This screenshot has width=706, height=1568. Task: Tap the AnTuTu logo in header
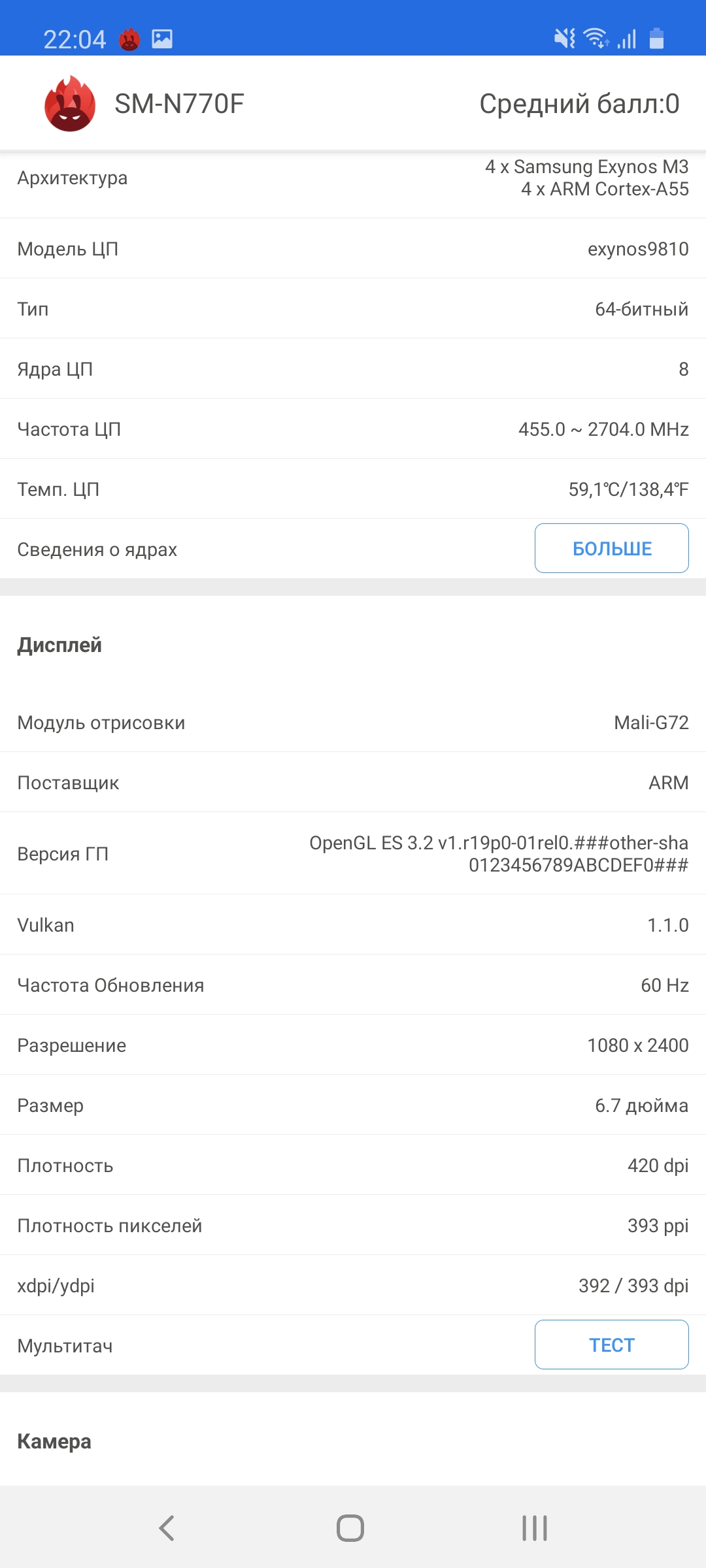pos(70,104)
